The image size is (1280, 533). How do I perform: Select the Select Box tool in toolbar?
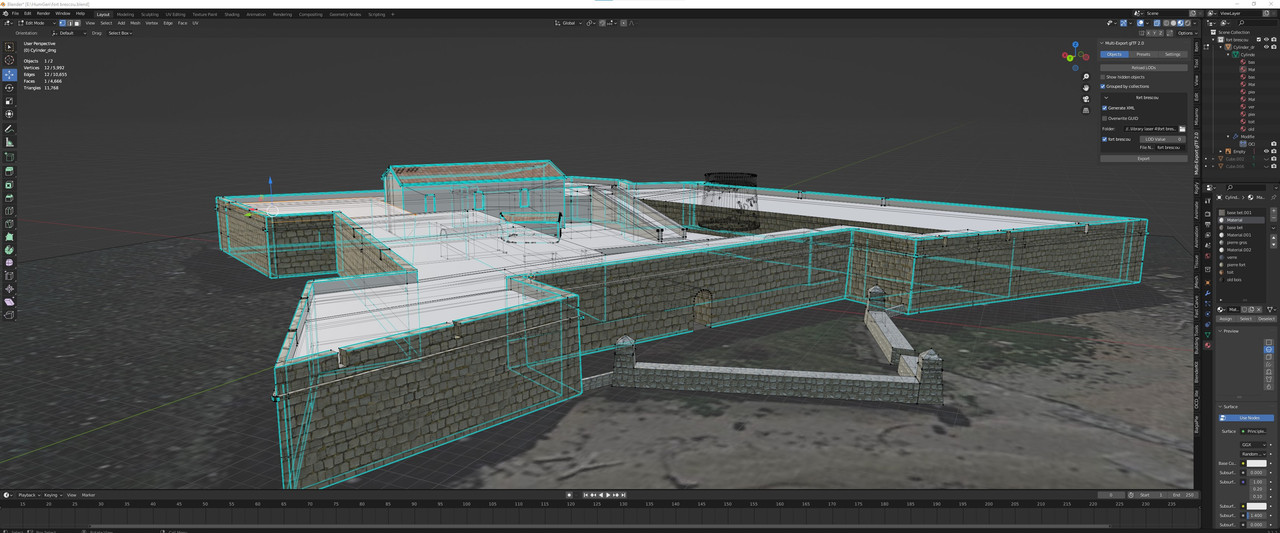point(10,46)
